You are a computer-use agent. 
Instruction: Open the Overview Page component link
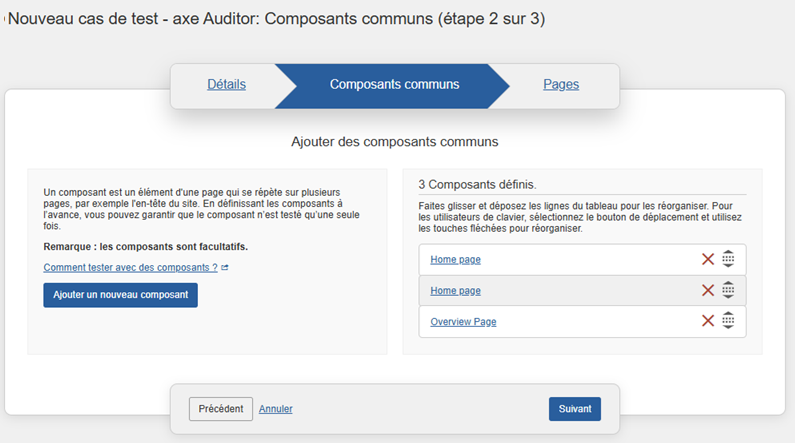click(463, 322)
